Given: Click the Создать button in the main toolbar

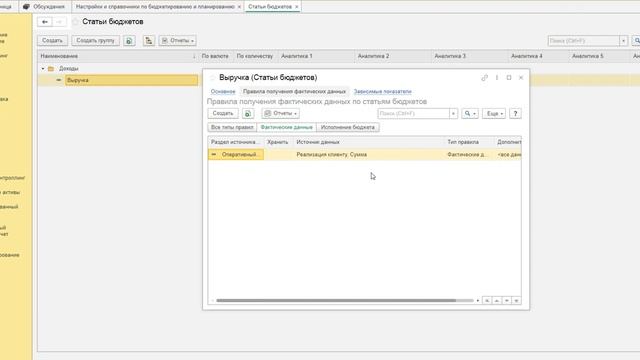Looking at the screenshot, I should tap(52, 40).
